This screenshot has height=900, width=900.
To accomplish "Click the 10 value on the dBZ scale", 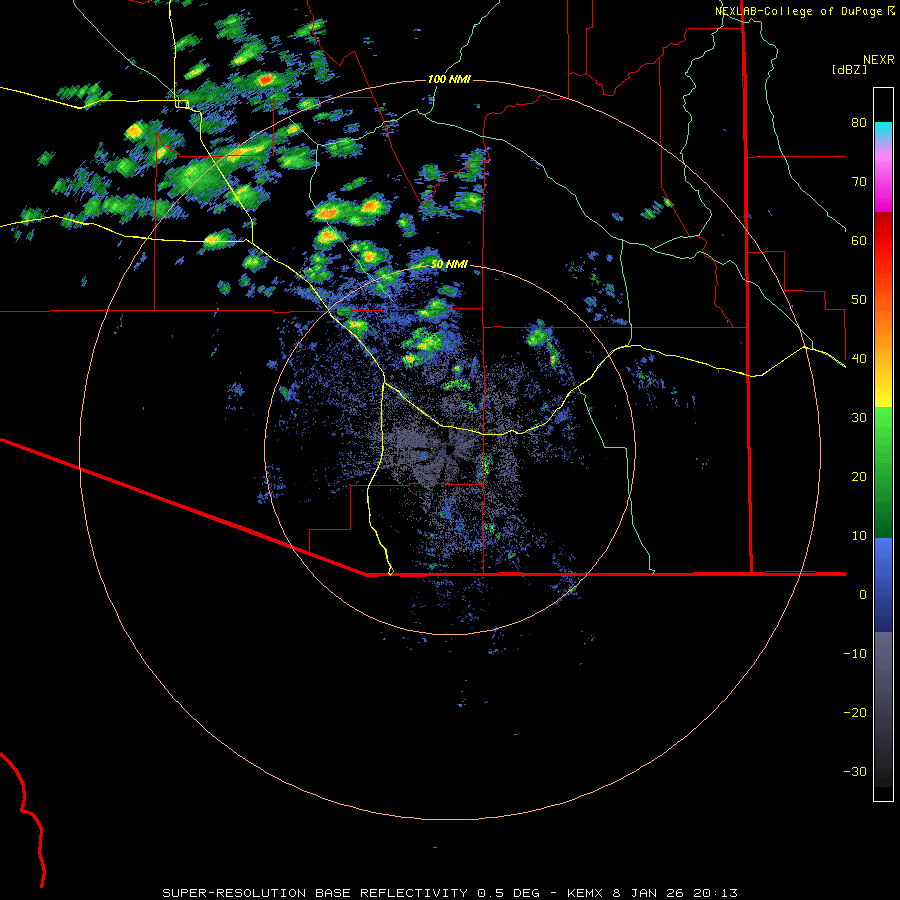I will (859, 536).
